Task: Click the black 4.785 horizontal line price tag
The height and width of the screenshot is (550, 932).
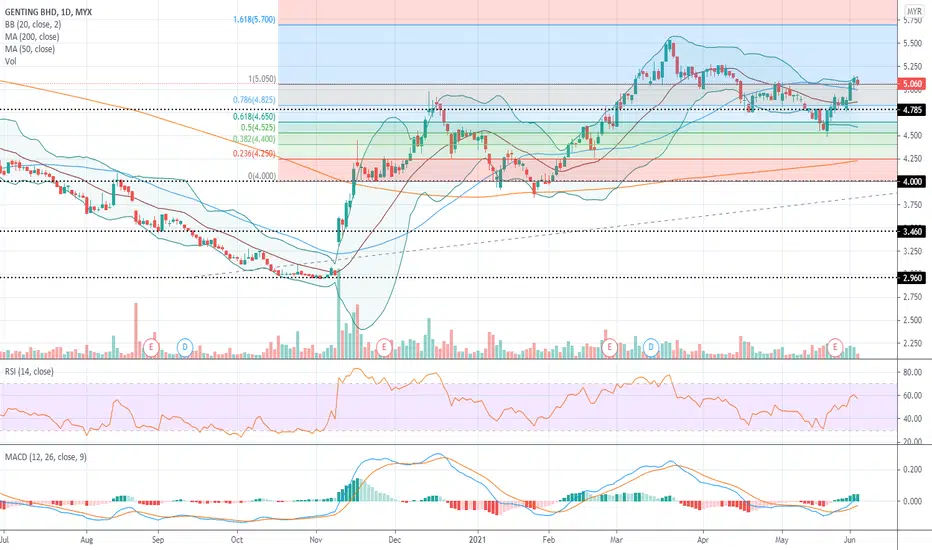Action: [912, 110]
